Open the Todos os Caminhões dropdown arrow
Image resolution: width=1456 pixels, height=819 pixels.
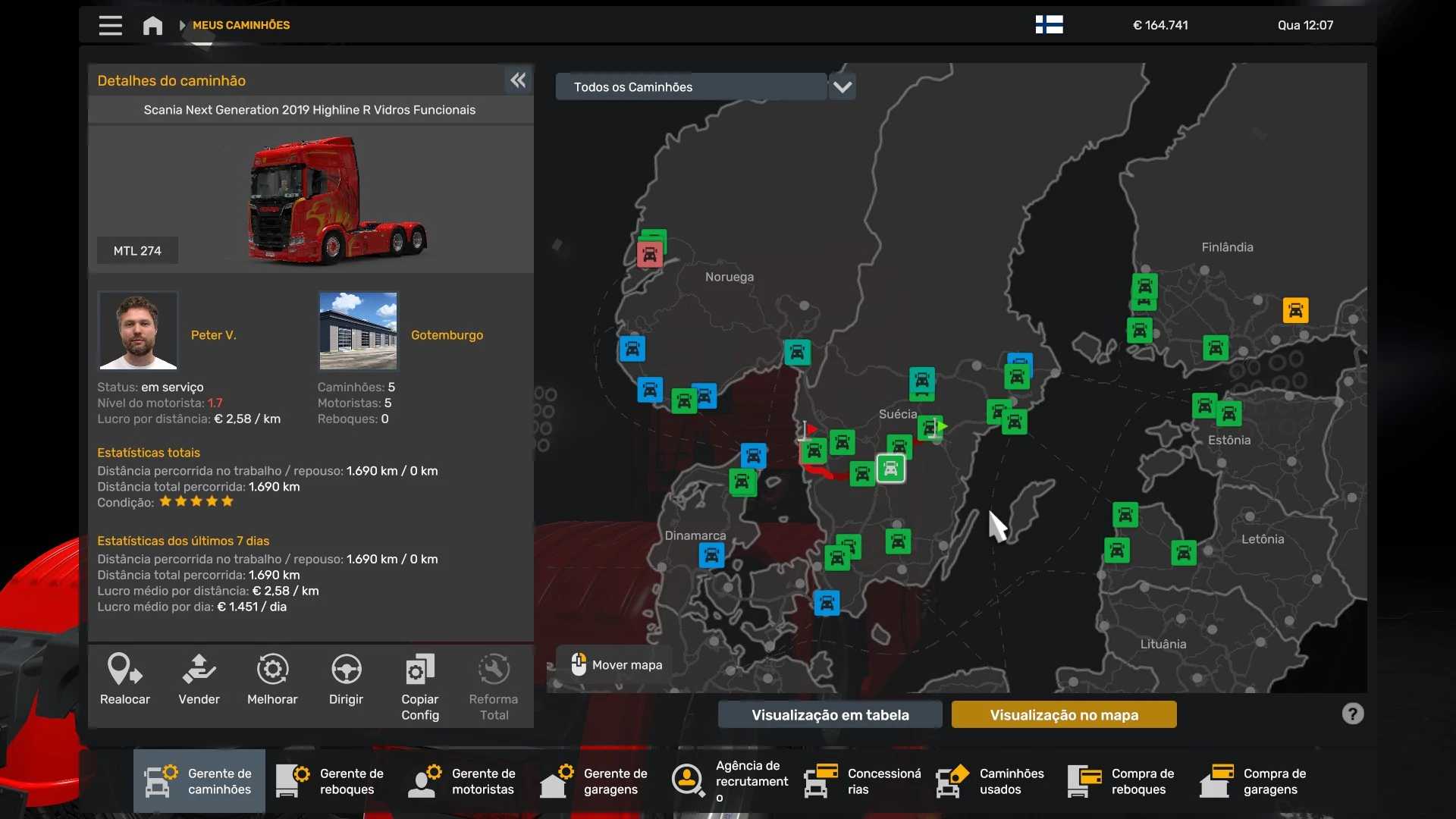click(x=843, y=86)
